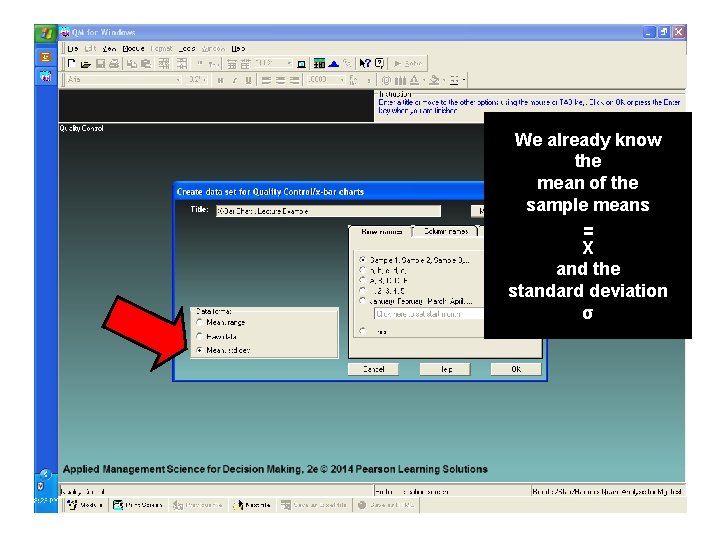Expand the line style dropdown arrow
This screenshot has height=540, width=720.
click(x=464, y=80)
